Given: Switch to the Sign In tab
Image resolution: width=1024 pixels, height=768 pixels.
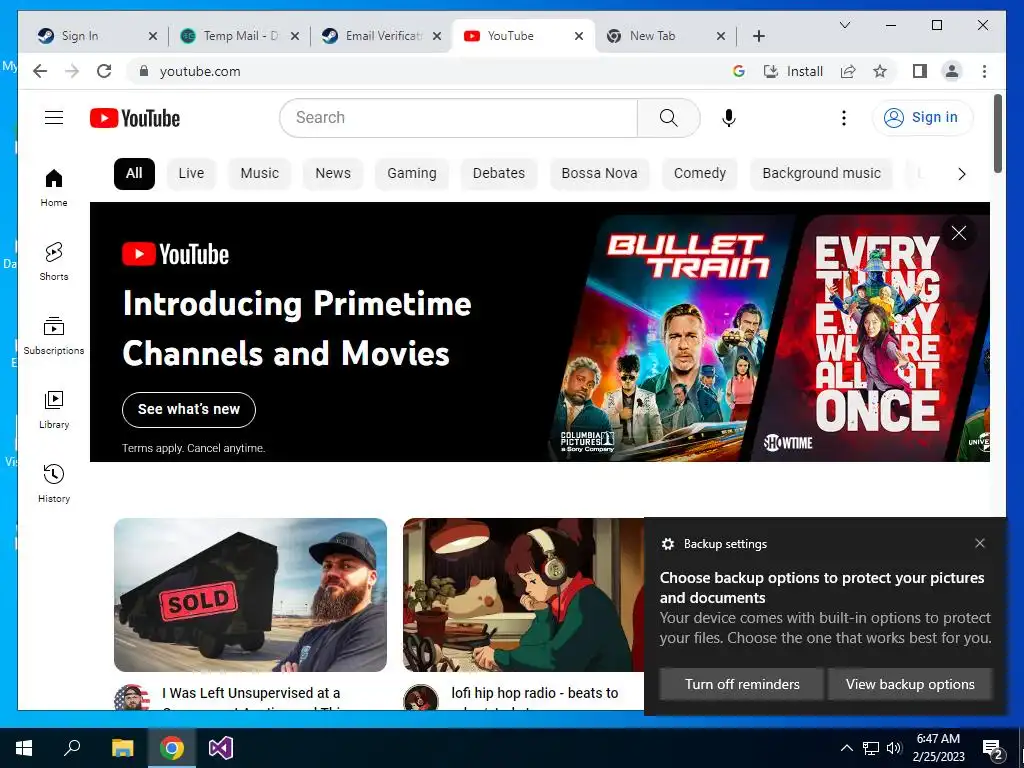Looking at the screenshot, I should tap(91, 36).
